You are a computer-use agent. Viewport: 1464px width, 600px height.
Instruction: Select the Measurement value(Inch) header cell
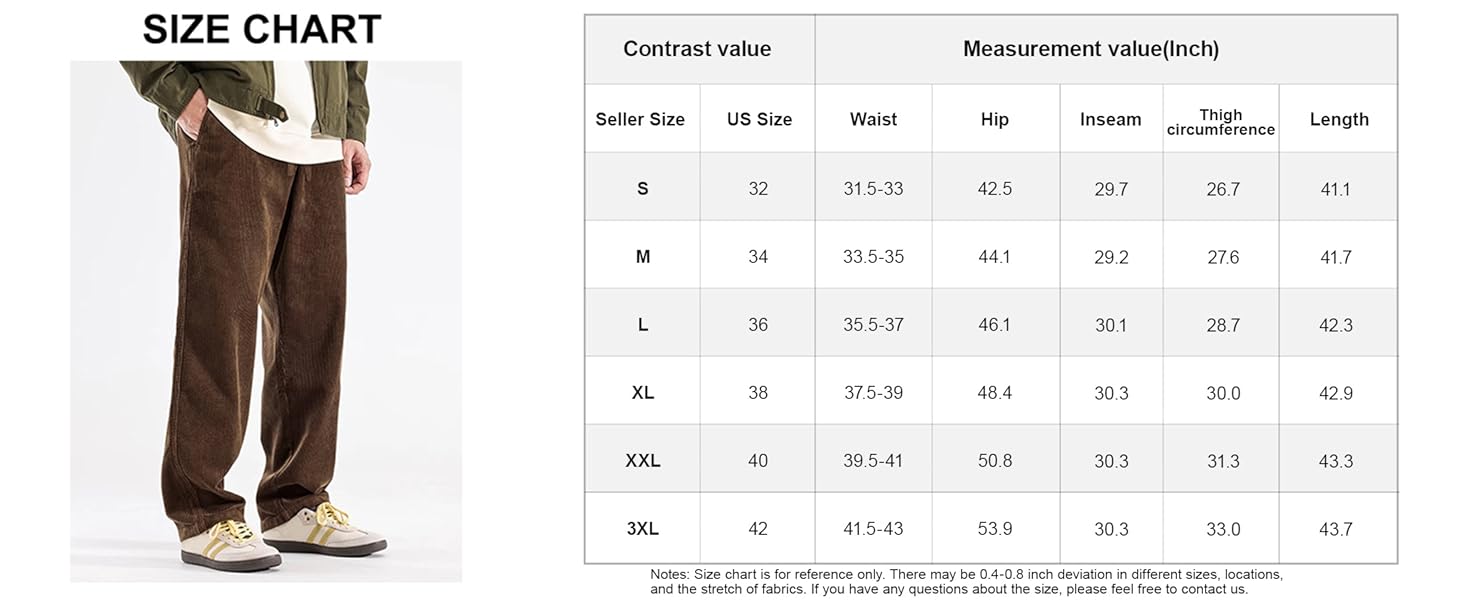tap(1091, 49)
